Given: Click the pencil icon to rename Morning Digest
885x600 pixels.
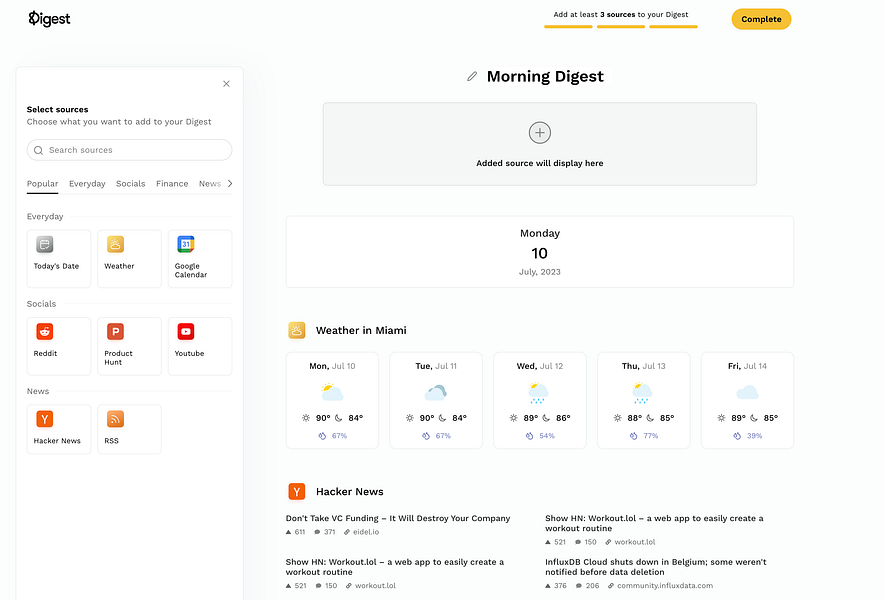Looking at the screenshot, I should tap(472, 76).
